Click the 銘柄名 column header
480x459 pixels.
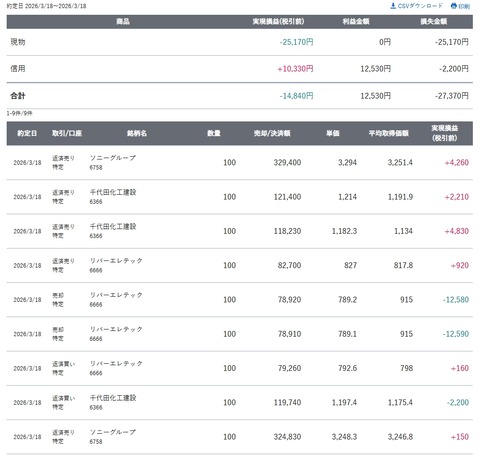(137, 133)
